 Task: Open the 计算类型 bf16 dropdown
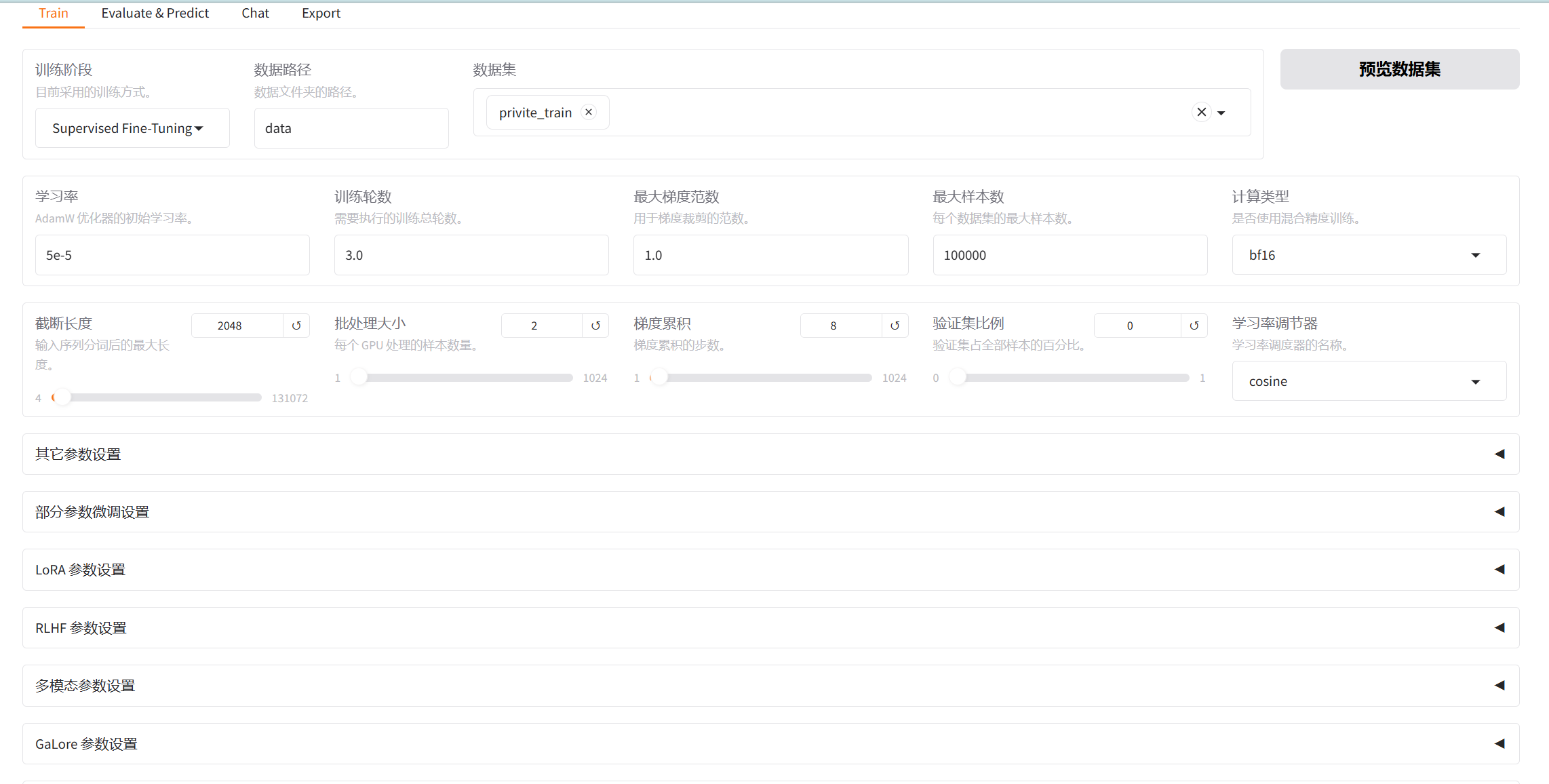pos(1369,255)
